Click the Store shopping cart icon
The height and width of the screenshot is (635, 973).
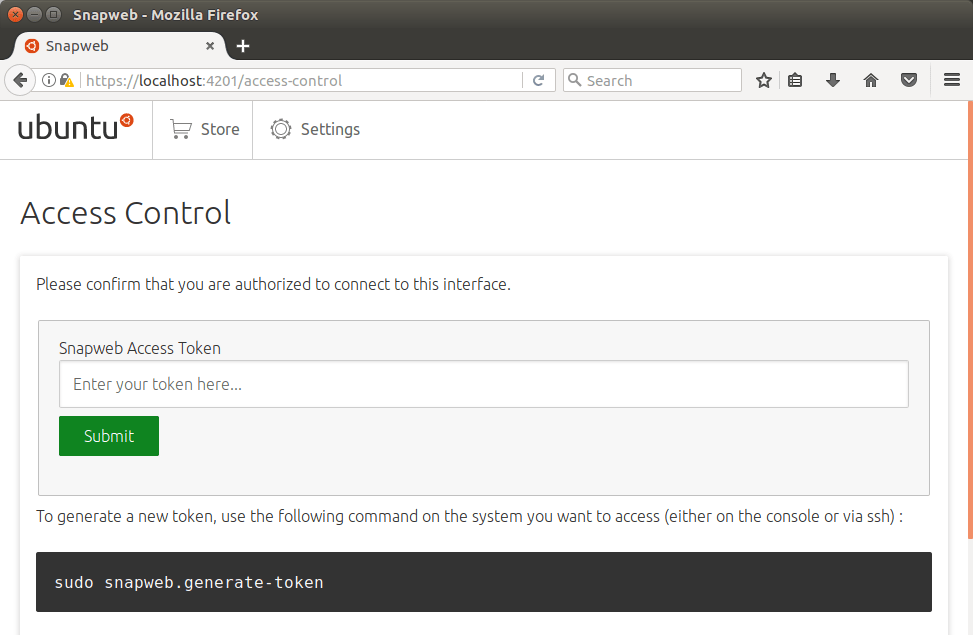pos(181,129)
